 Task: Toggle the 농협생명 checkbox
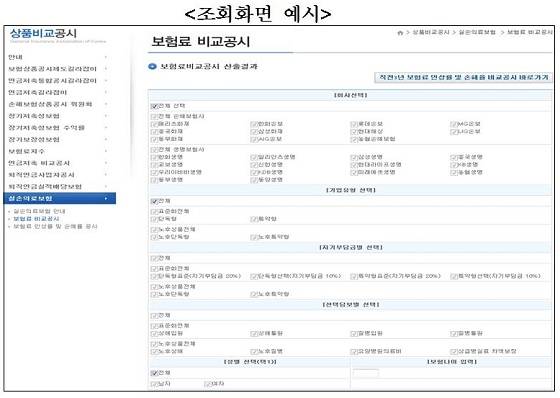pyautogui.click(x=454, y=173)
